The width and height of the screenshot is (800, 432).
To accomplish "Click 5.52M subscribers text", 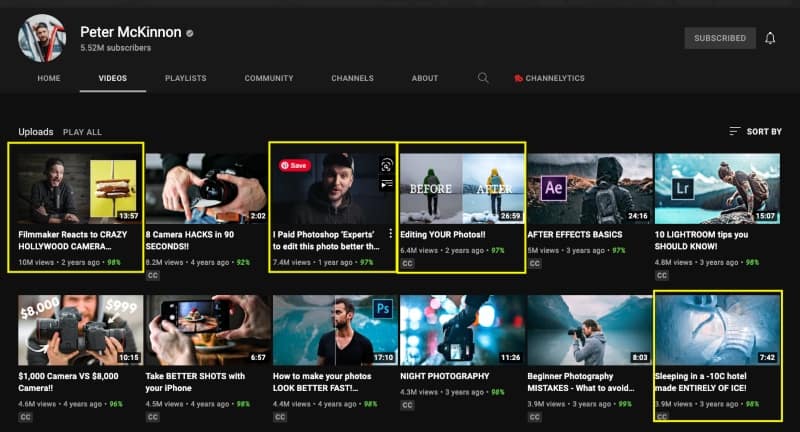I will pyautogui.click(x=115, y=48).
